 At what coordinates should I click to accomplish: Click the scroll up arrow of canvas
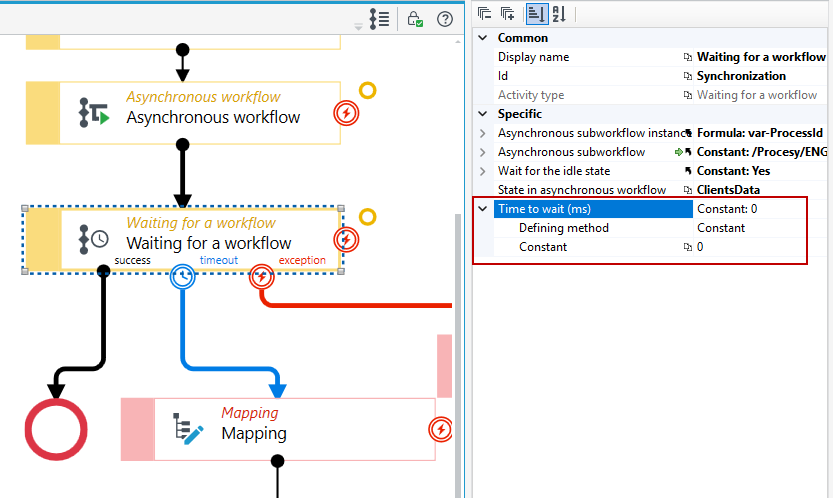(x=458, y=41)
